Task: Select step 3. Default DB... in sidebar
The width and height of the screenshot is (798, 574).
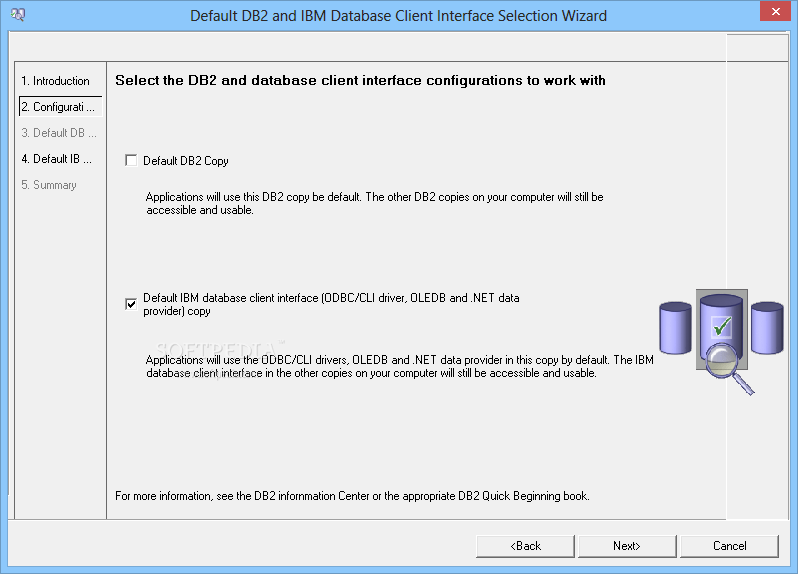Action: pos(59,133)
